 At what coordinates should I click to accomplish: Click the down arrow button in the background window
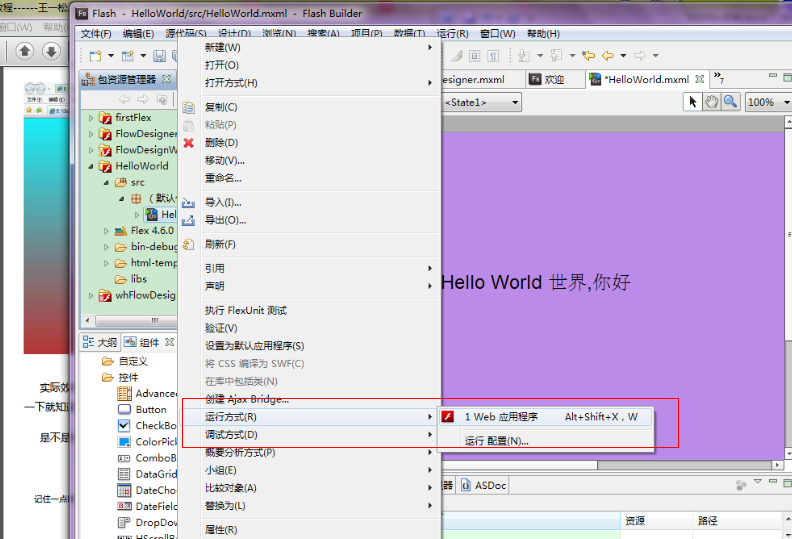click(x=51, y=52)
